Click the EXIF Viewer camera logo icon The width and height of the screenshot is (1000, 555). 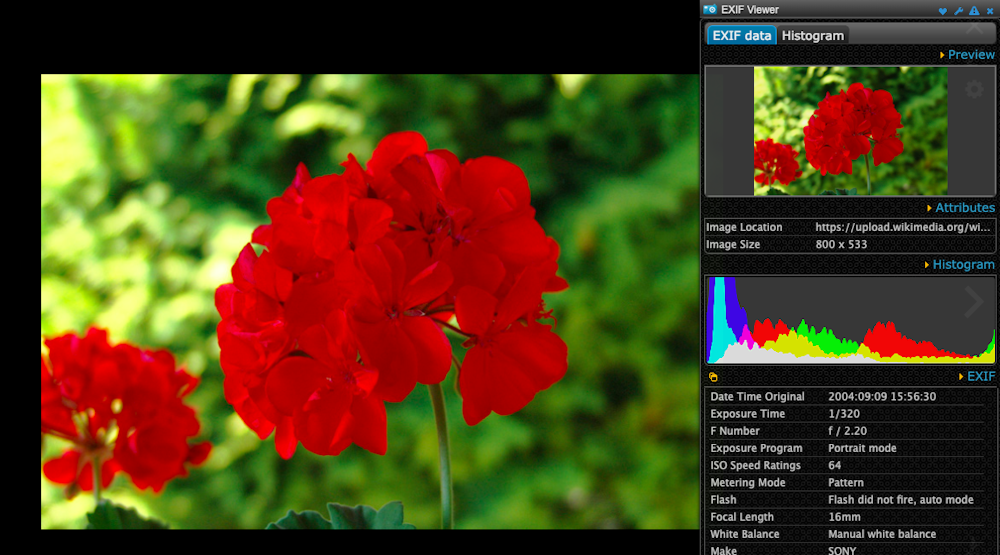pos(710,9)
